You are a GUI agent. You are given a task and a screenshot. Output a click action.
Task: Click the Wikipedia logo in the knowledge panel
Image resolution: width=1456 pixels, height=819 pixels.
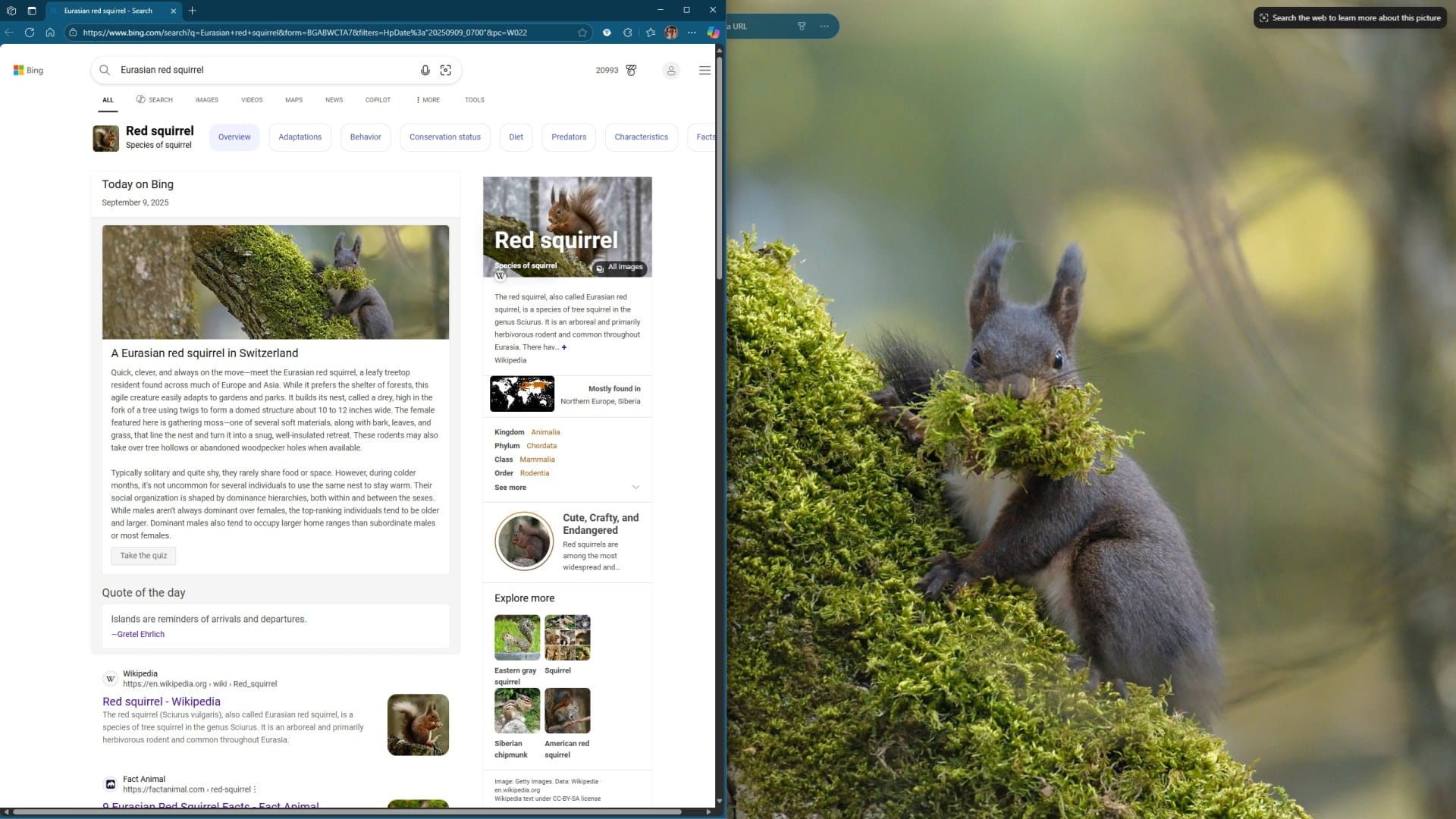(x=500, y=275)
